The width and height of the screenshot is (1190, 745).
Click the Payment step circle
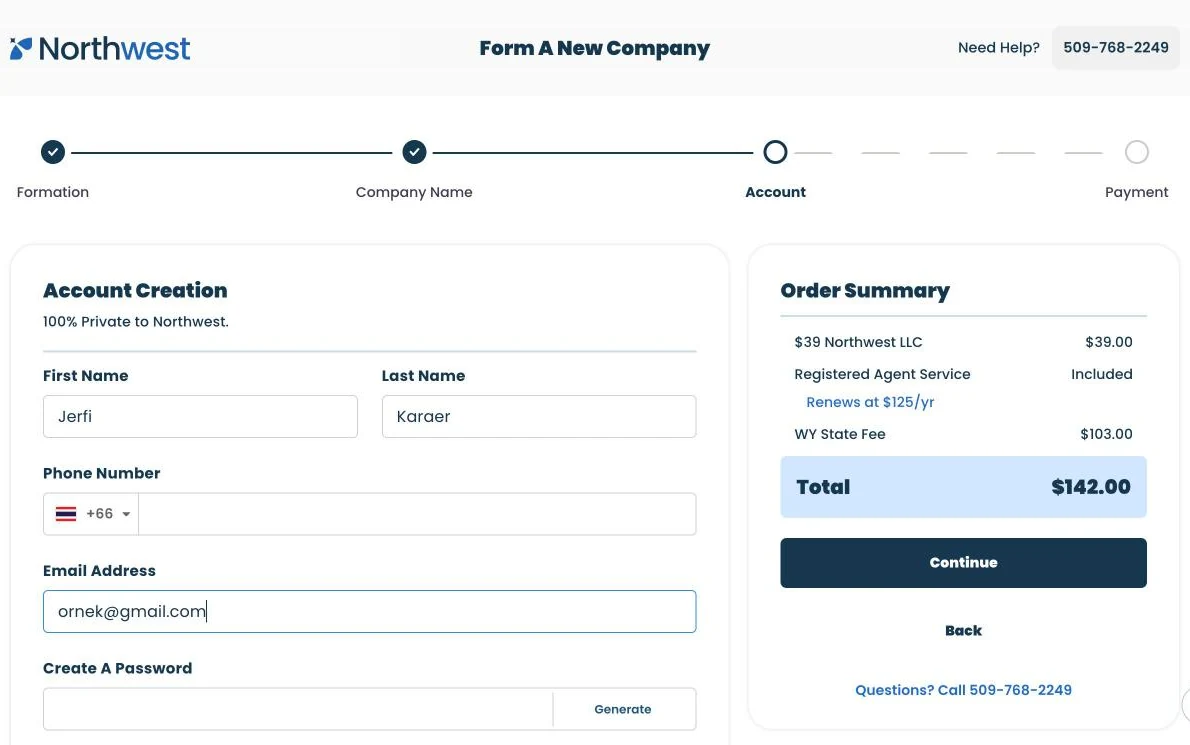[1136, 152]
